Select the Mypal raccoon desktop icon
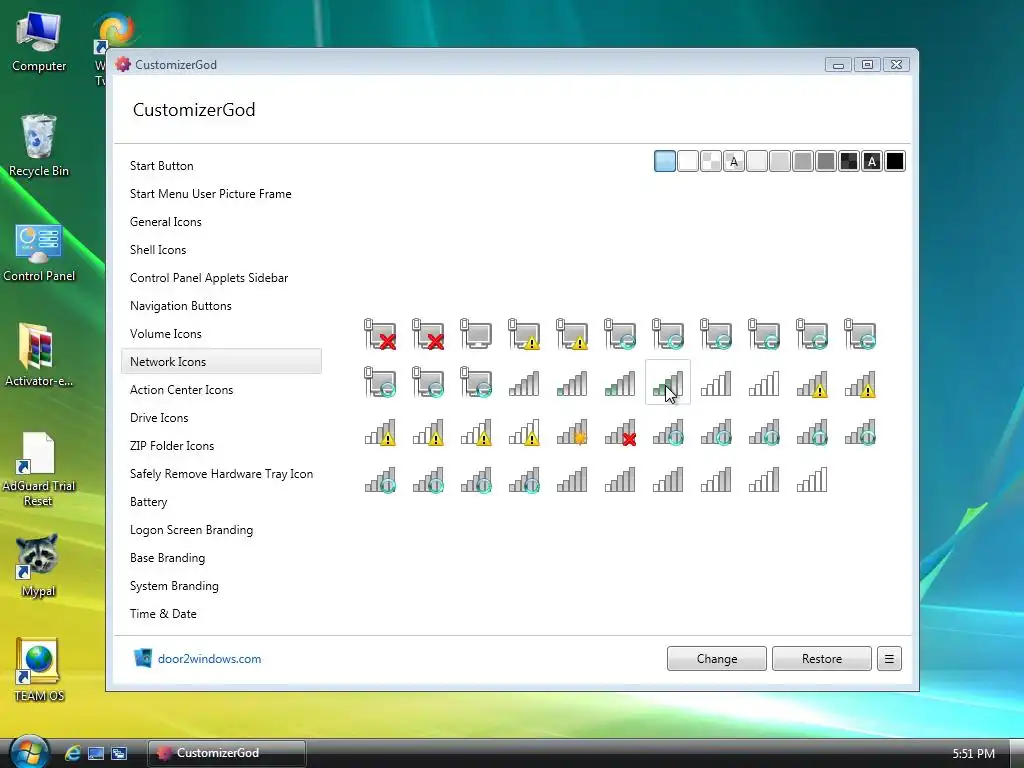Screen dimensions: 1024x768 [39, 566]
